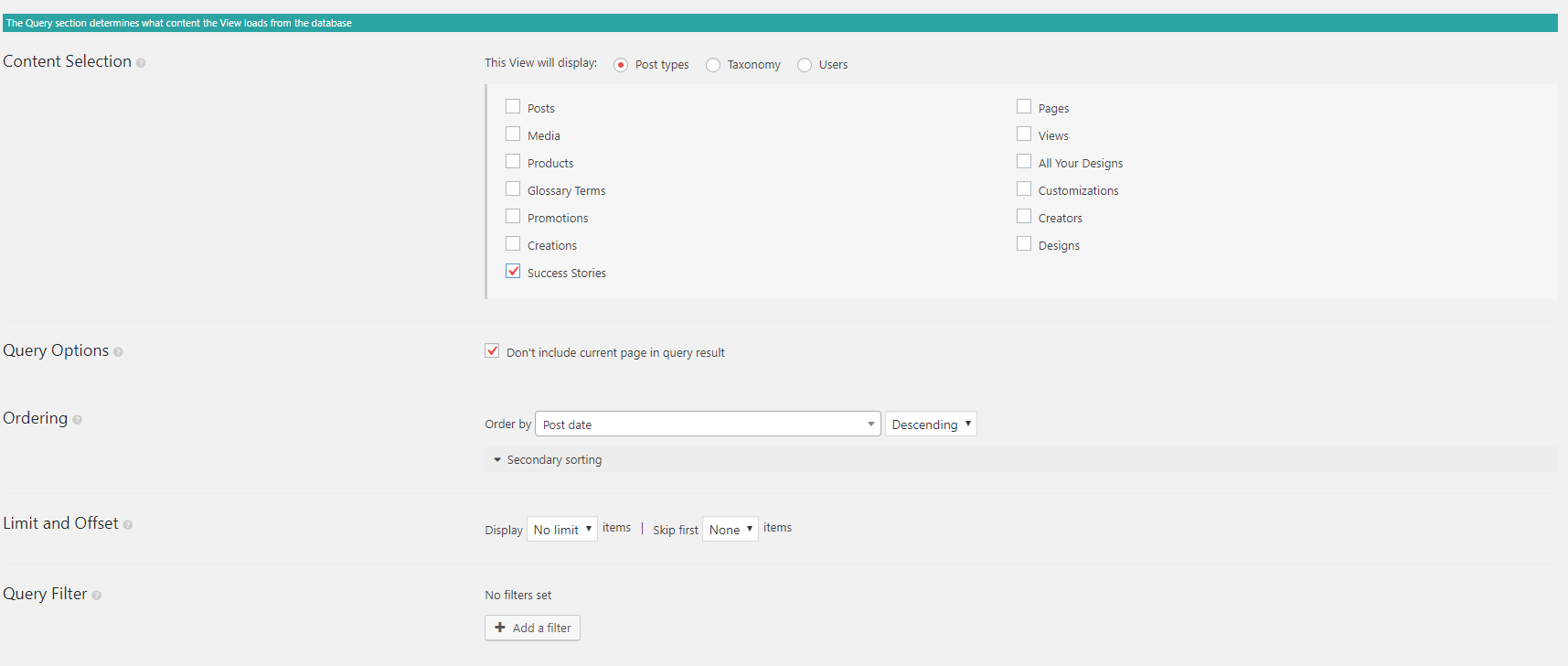Click the Query Options heading
The image size is (1568, 666).
[x=56, y=350]
